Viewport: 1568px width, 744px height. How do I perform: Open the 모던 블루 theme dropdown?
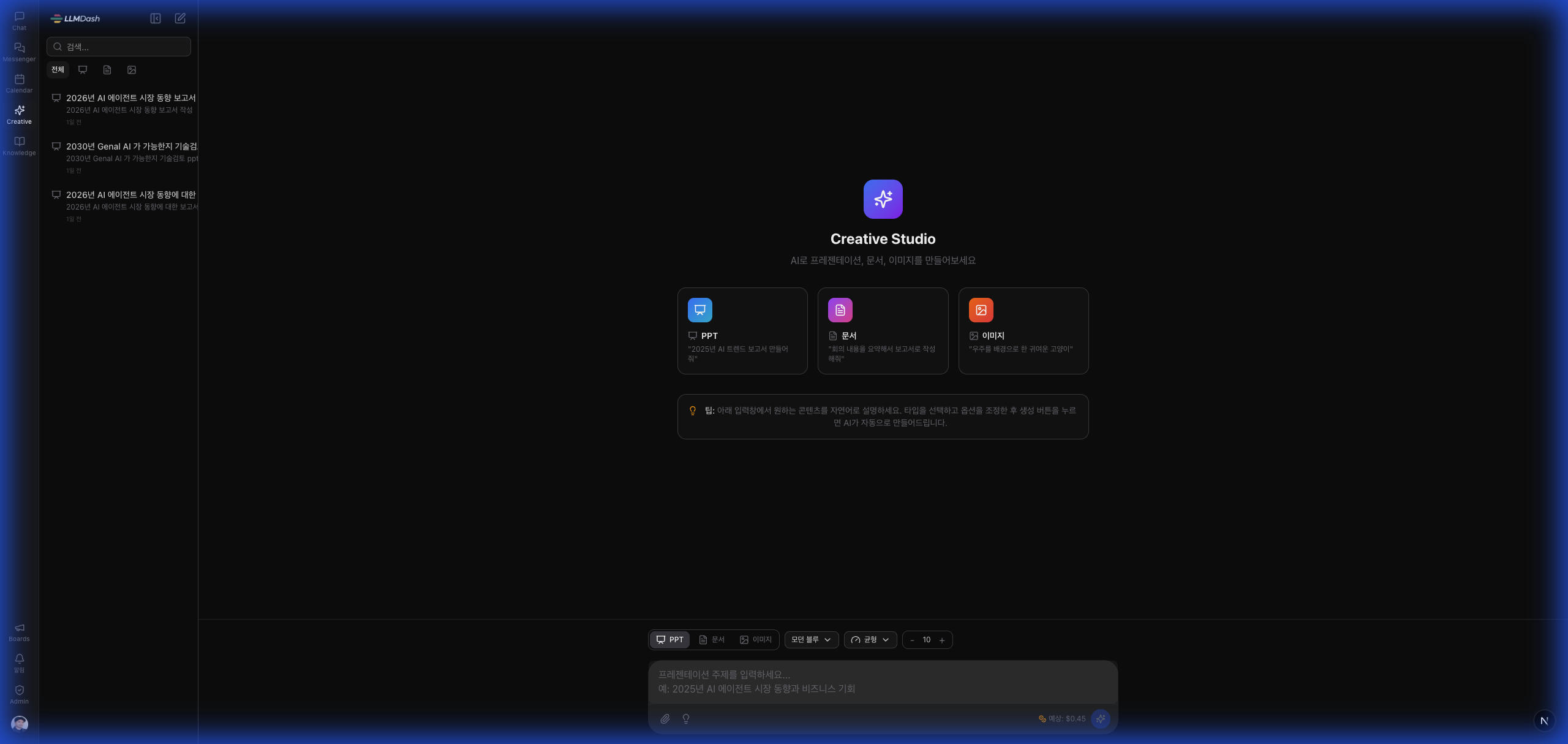811,639
